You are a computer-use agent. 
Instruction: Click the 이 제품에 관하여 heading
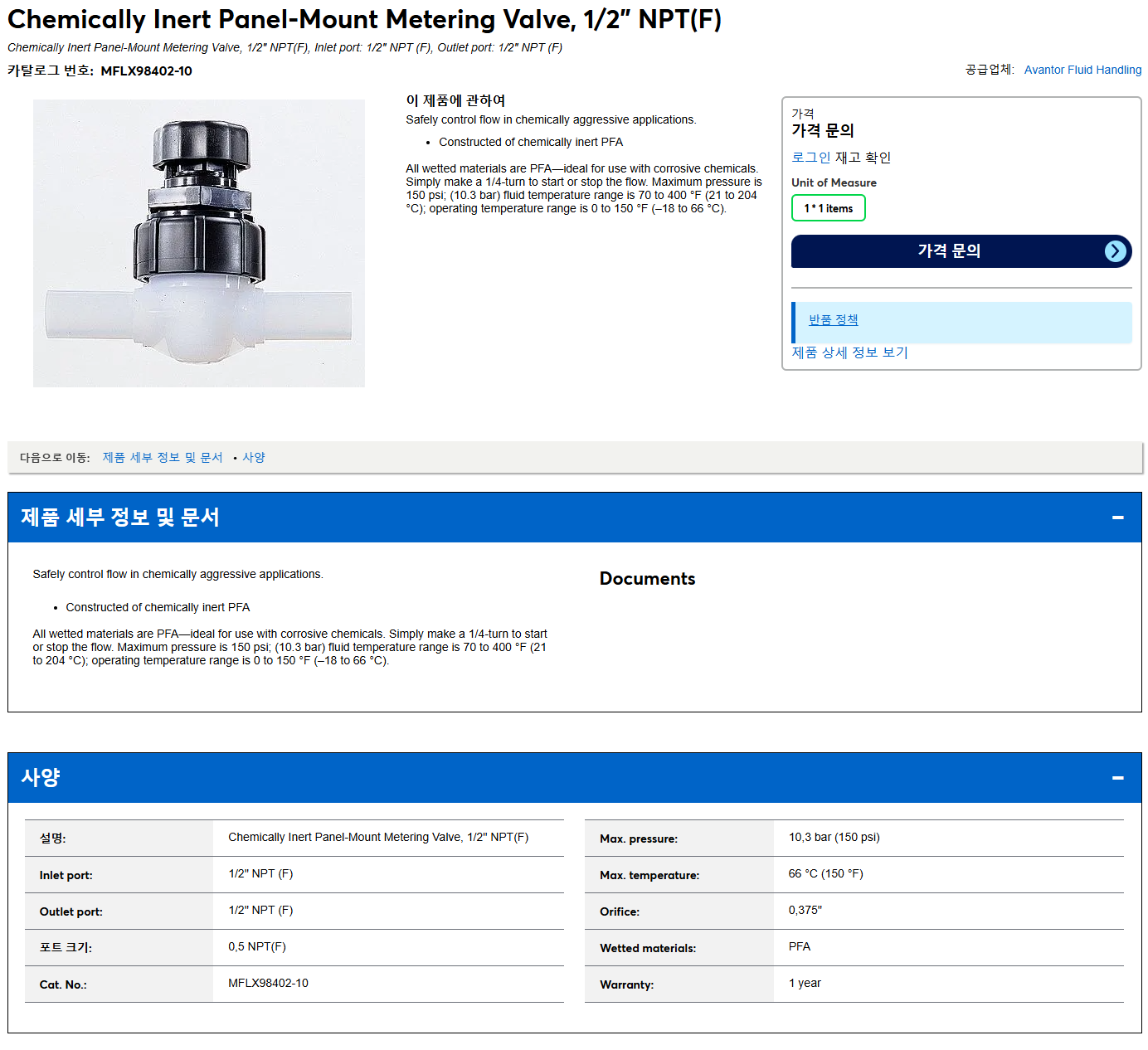tap(455, 100)
